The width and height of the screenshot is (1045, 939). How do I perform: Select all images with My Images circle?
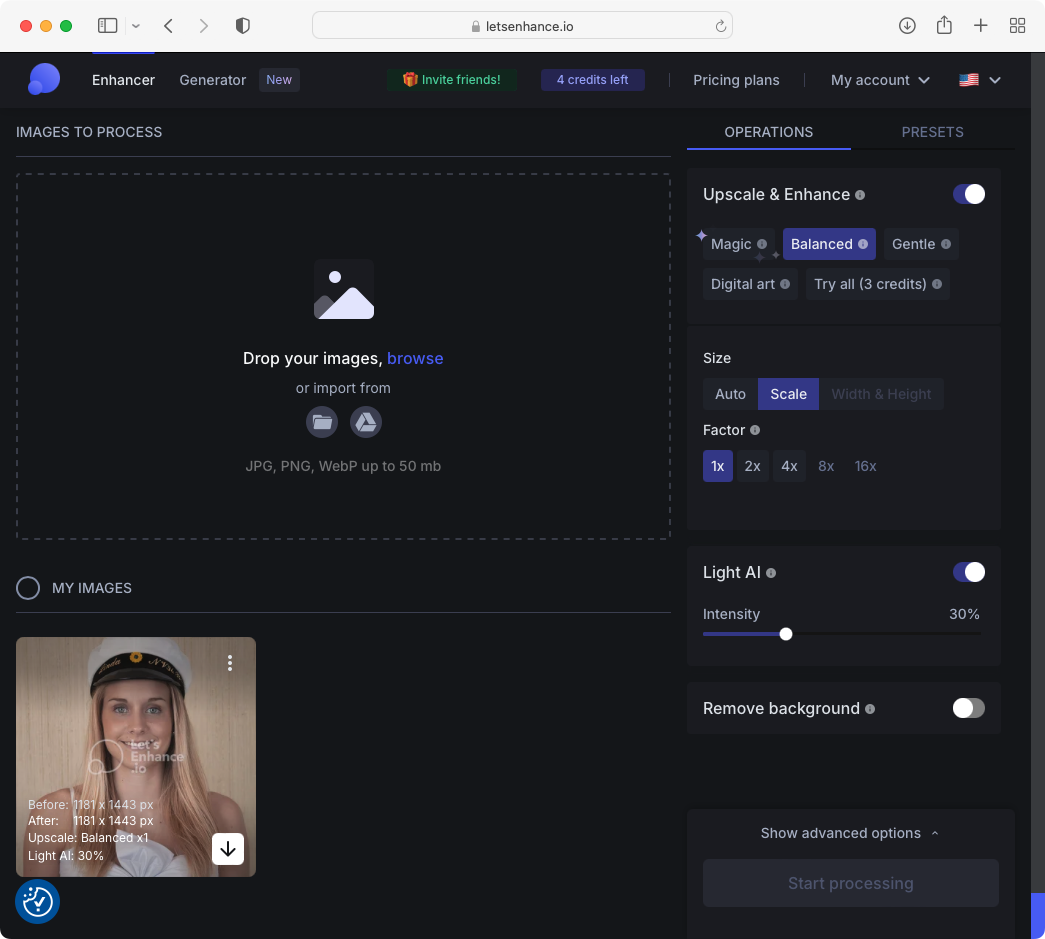click(28, 588)
